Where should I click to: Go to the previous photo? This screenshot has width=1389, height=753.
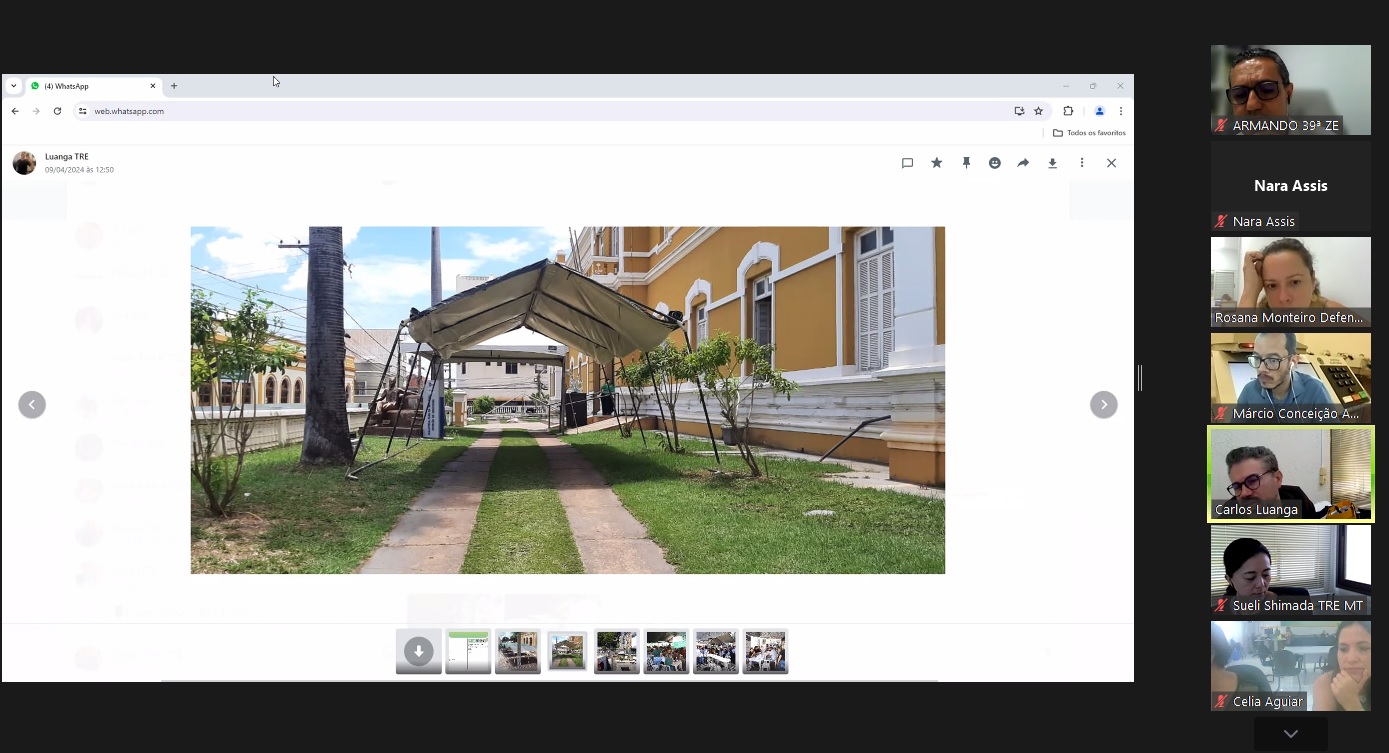point(32,404)
